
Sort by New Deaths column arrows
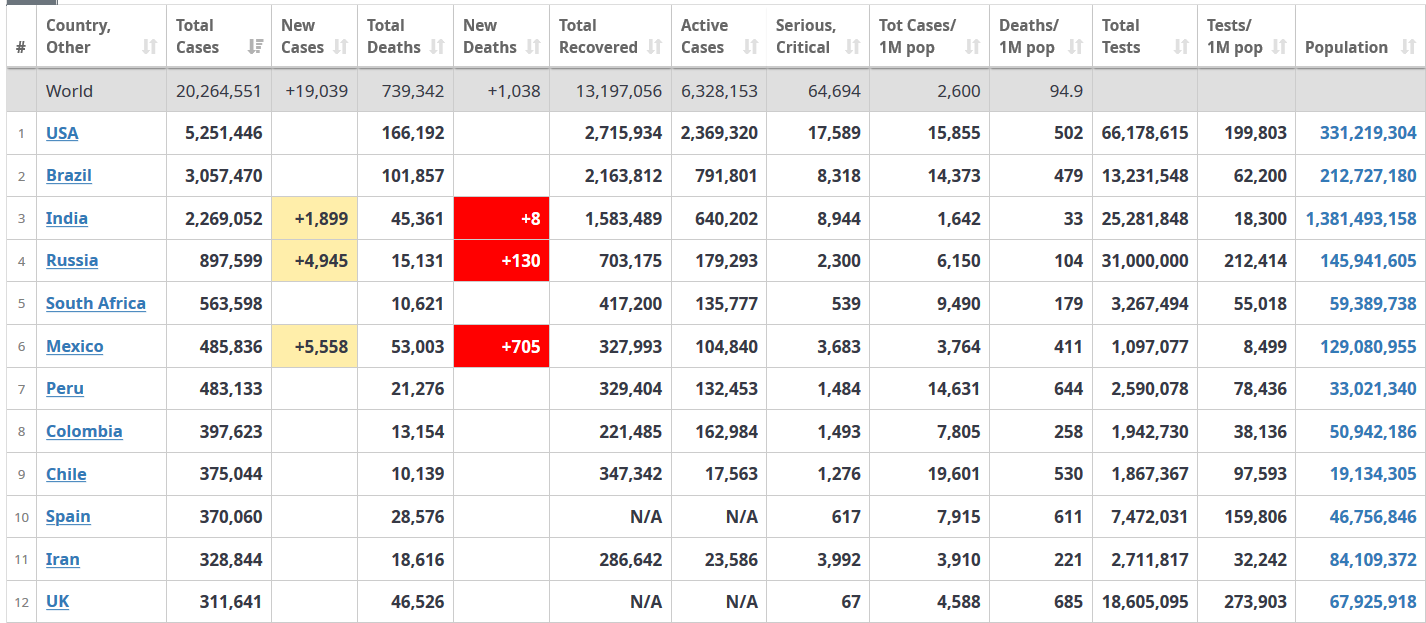(533, 47)
